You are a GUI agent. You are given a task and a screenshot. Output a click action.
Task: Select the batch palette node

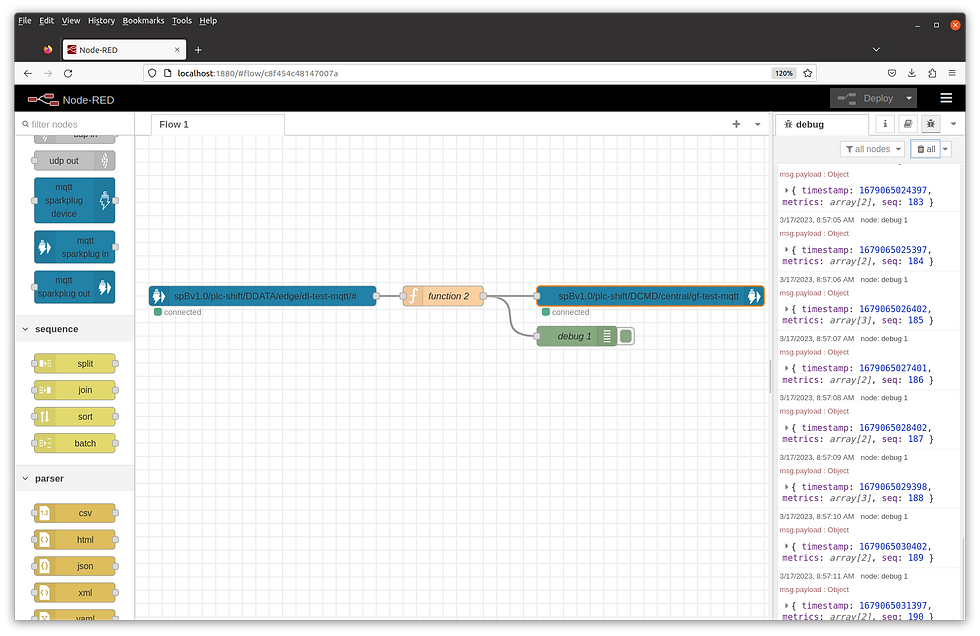(x=74, y=443)
